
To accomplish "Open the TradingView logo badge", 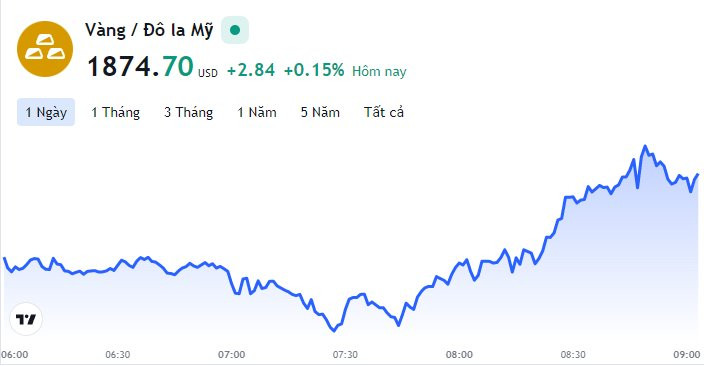I will pos(26,319).
